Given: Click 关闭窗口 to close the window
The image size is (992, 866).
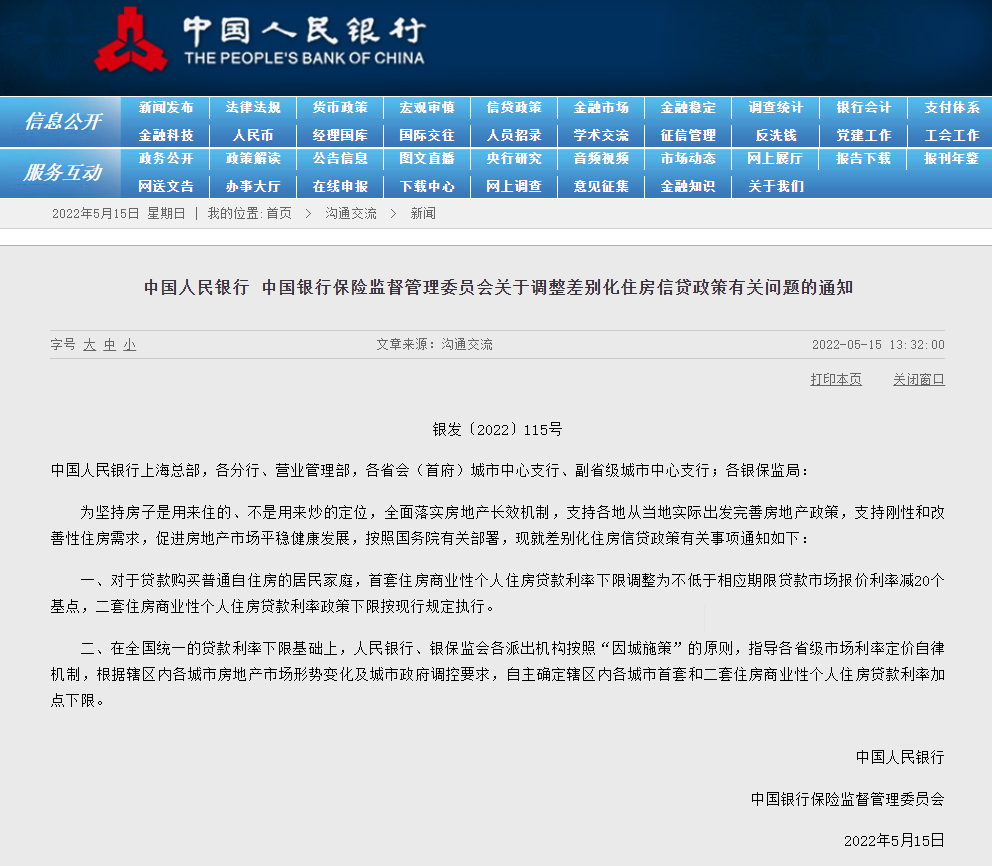Looking at the screenshot, I should click(919, 379).
